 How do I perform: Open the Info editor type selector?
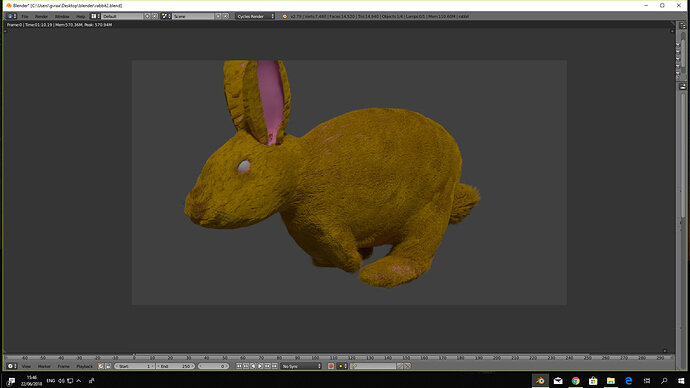point(11,16)
